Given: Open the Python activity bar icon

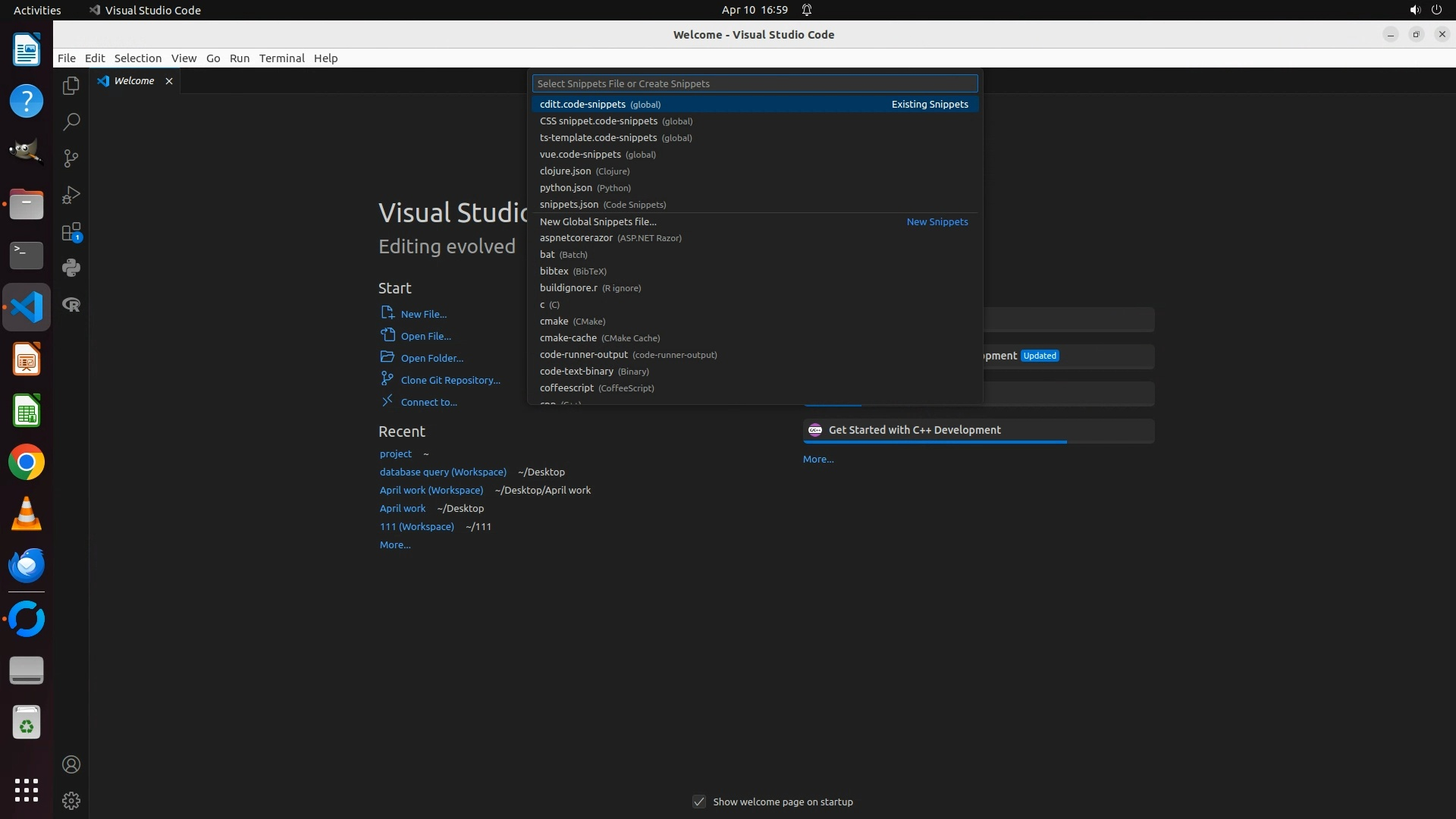Looking at the screenshot, I should coord(71,268).
